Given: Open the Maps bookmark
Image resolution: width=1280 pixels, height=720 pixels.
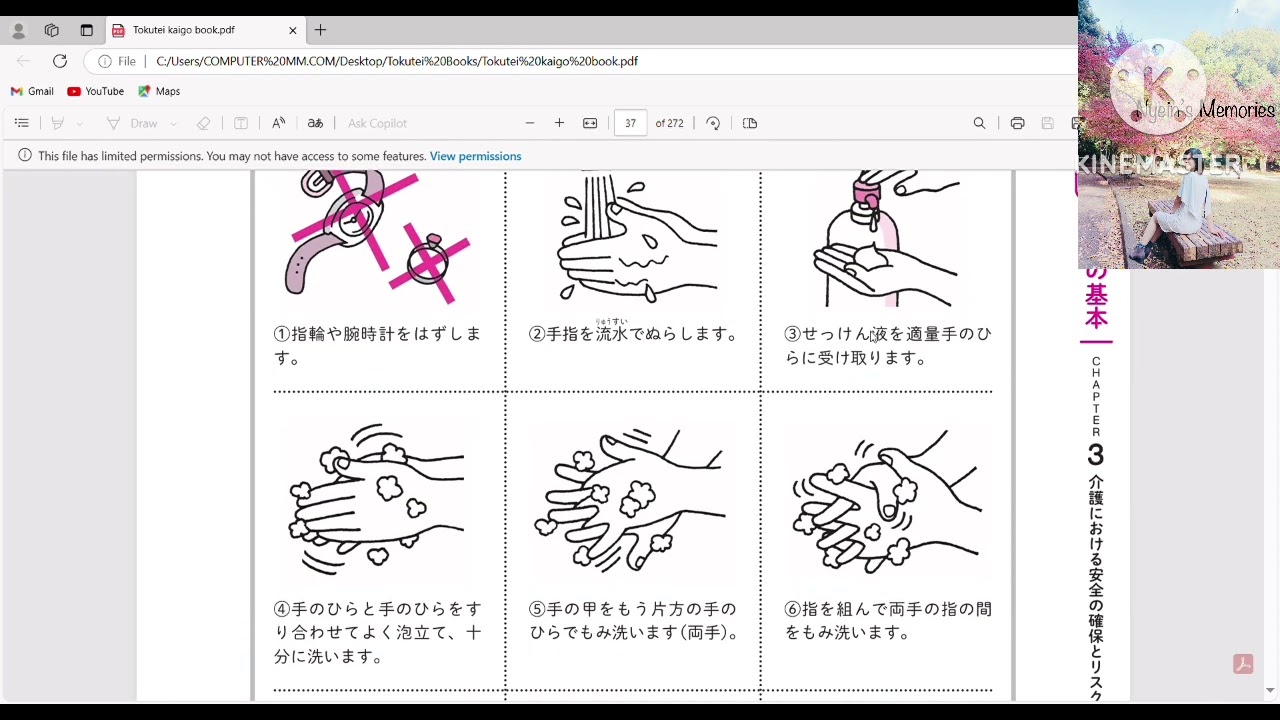Looking at the screenshot, I should (159, 91).
